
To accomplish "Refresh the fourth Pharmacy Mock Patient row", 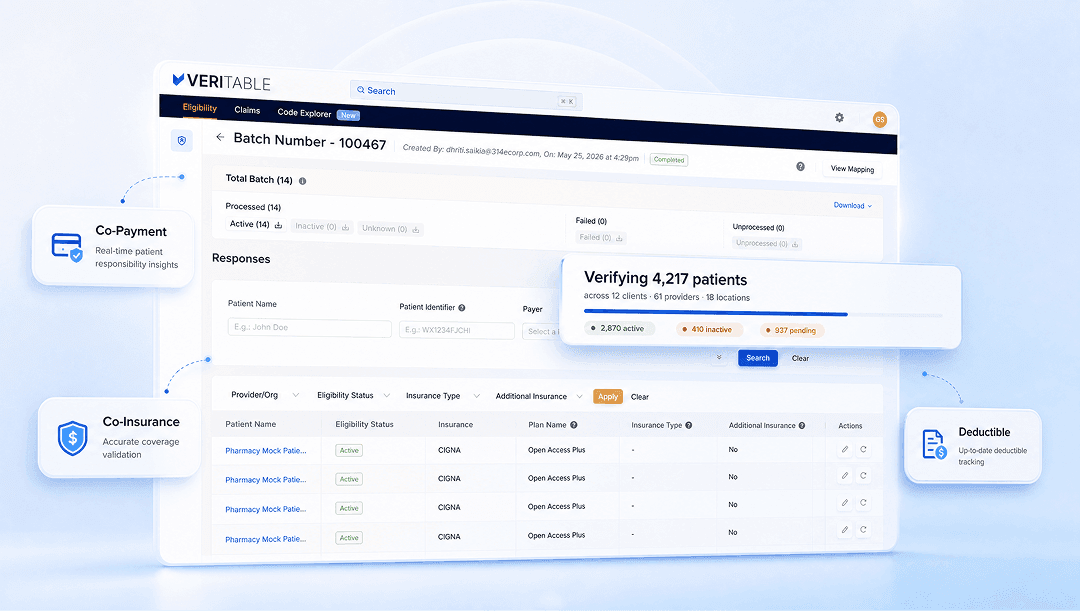I will (x=863, y=530).
